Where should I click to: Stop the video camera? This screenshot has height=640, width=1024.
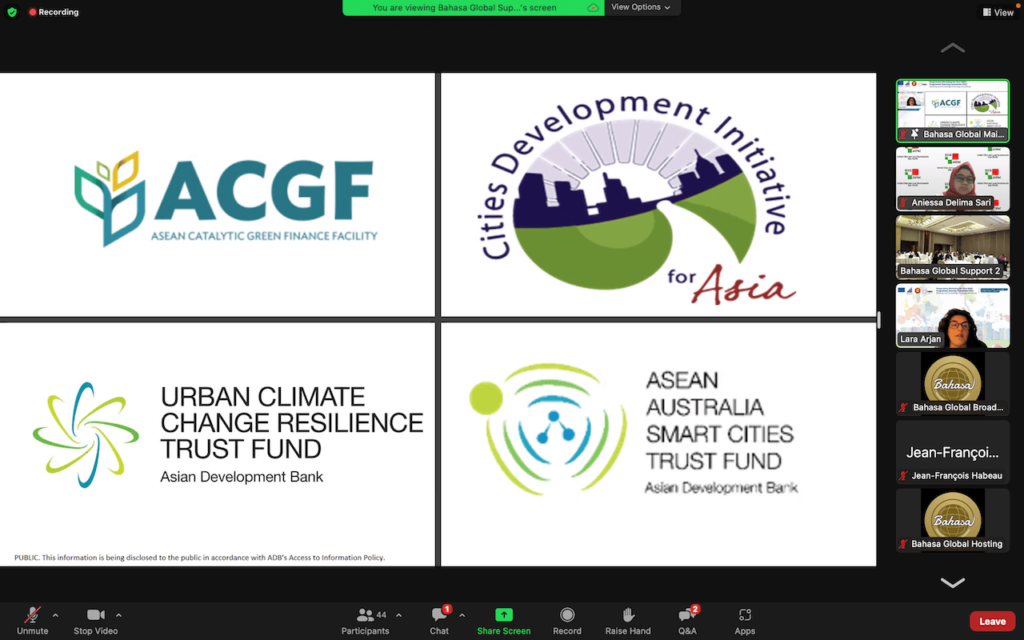pyautogui.click(x=95, y=620)
